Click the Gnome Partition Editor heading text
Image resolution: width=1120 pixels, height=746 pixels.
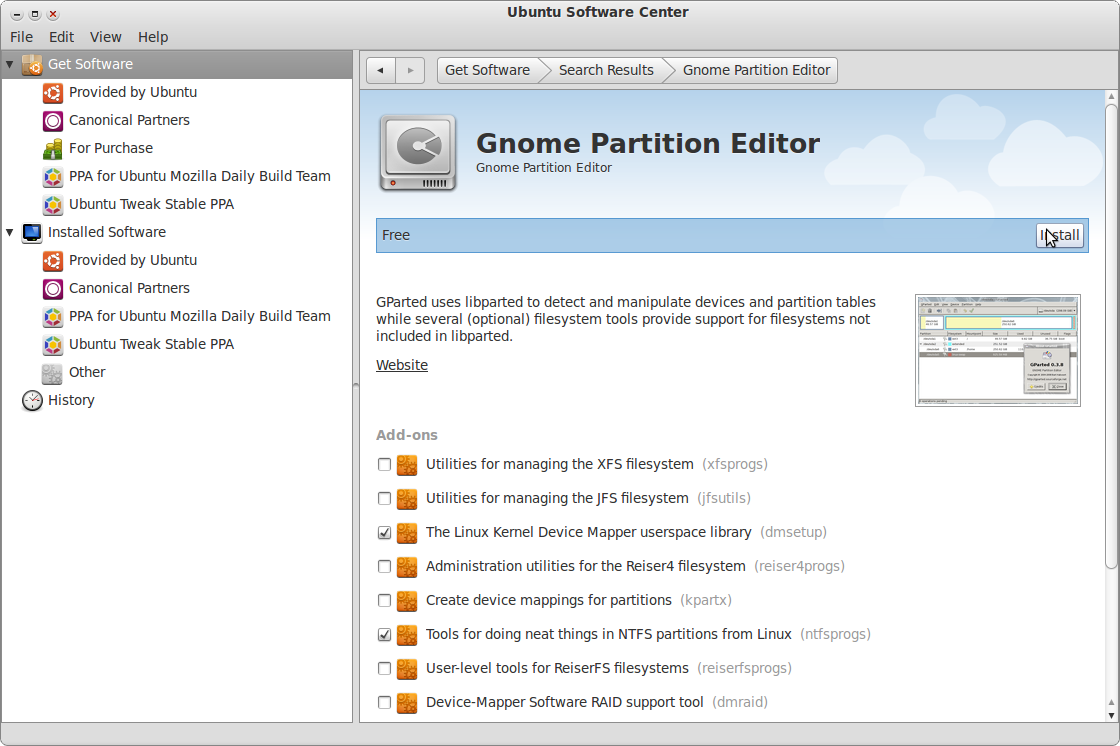click(x=648, y=144)
